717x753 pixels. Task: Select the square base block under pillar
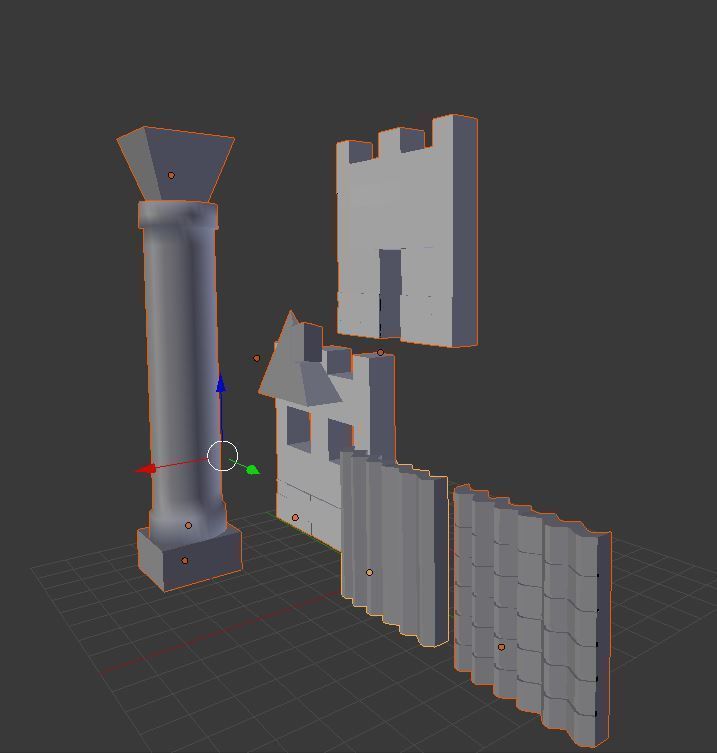pos(190,558)
